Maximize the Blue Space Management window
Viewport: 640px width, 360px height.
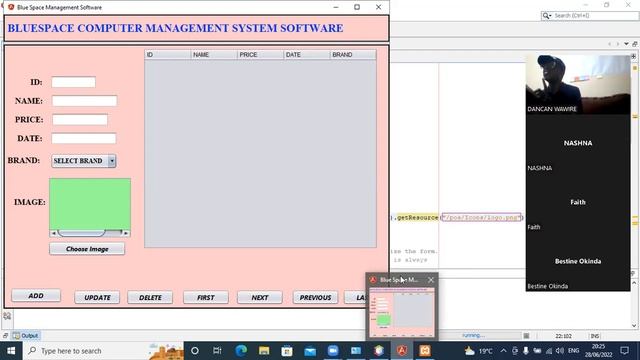[x=357, y=7]
